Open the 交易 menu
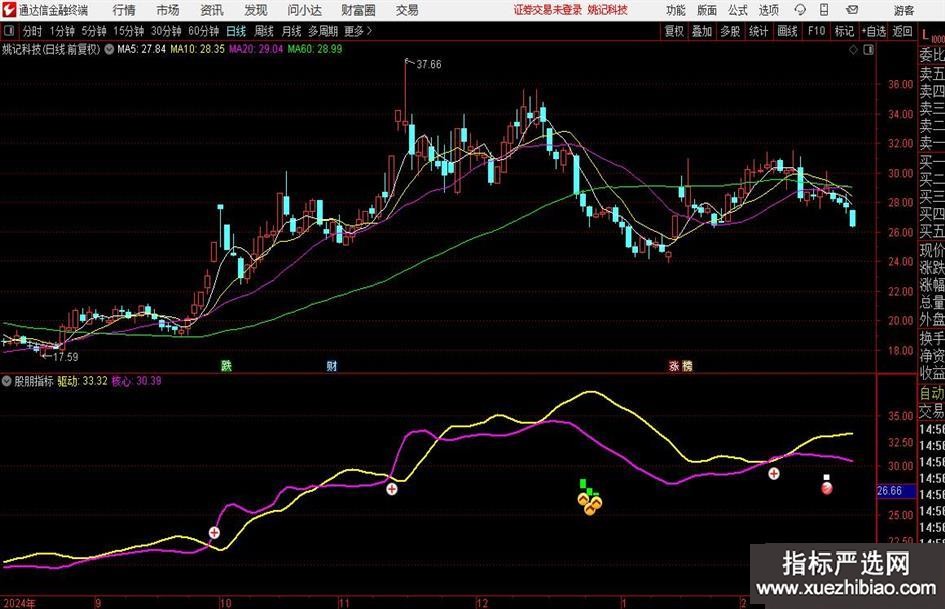 pos(407,10)
